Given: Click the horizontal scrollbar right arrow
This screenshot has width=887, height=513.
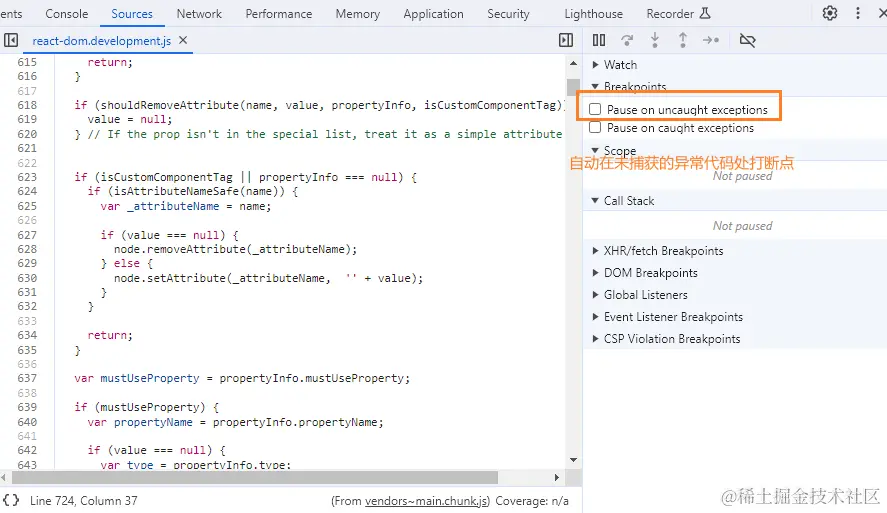Looking at the screenshot, I should [557, 477].
